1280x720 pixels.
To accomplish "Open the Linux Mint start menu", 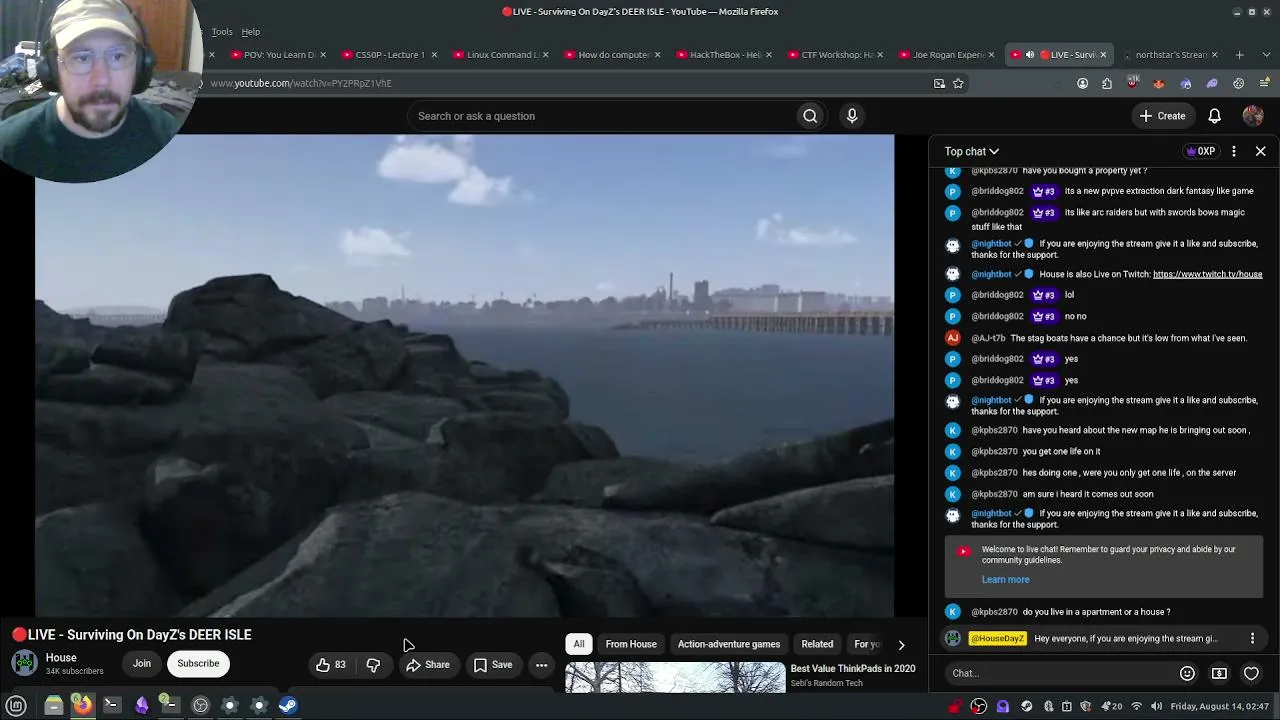I will pos(16,705).
